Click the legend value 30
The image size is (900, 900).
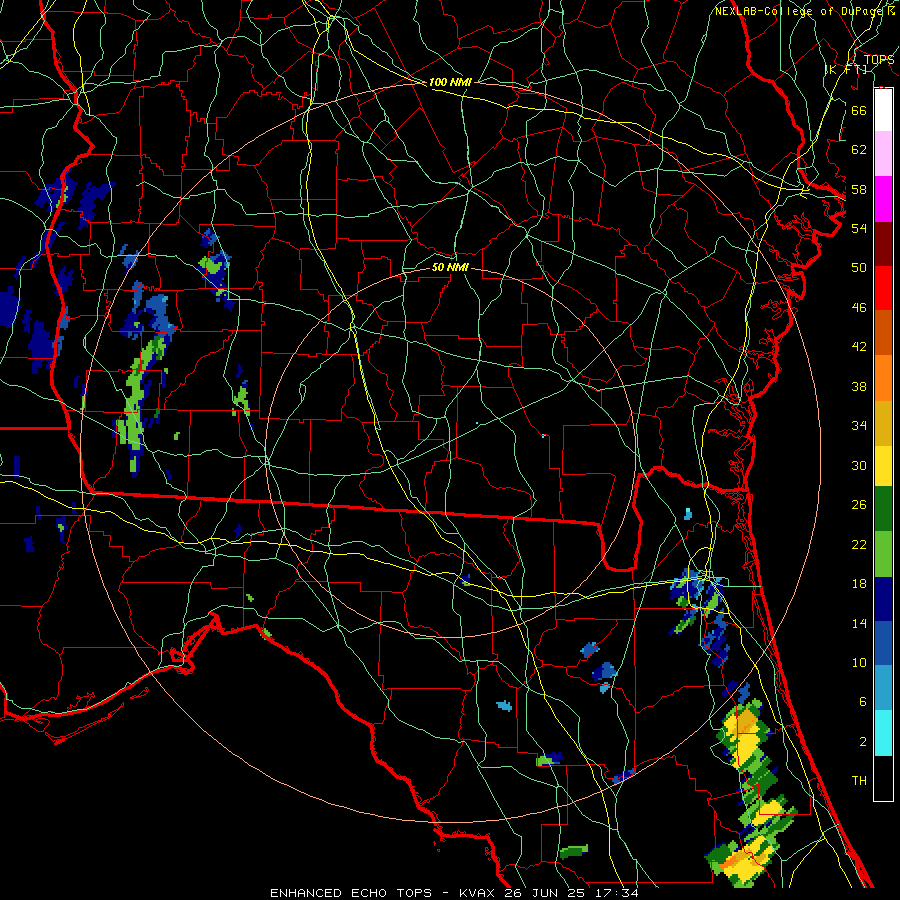point(859,465)
